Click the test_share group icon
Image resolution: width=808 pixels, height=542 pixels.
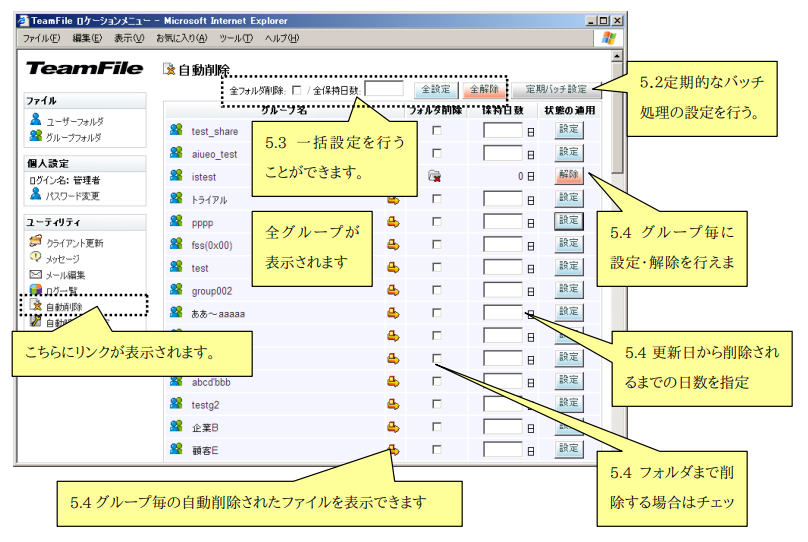point(176,130)
